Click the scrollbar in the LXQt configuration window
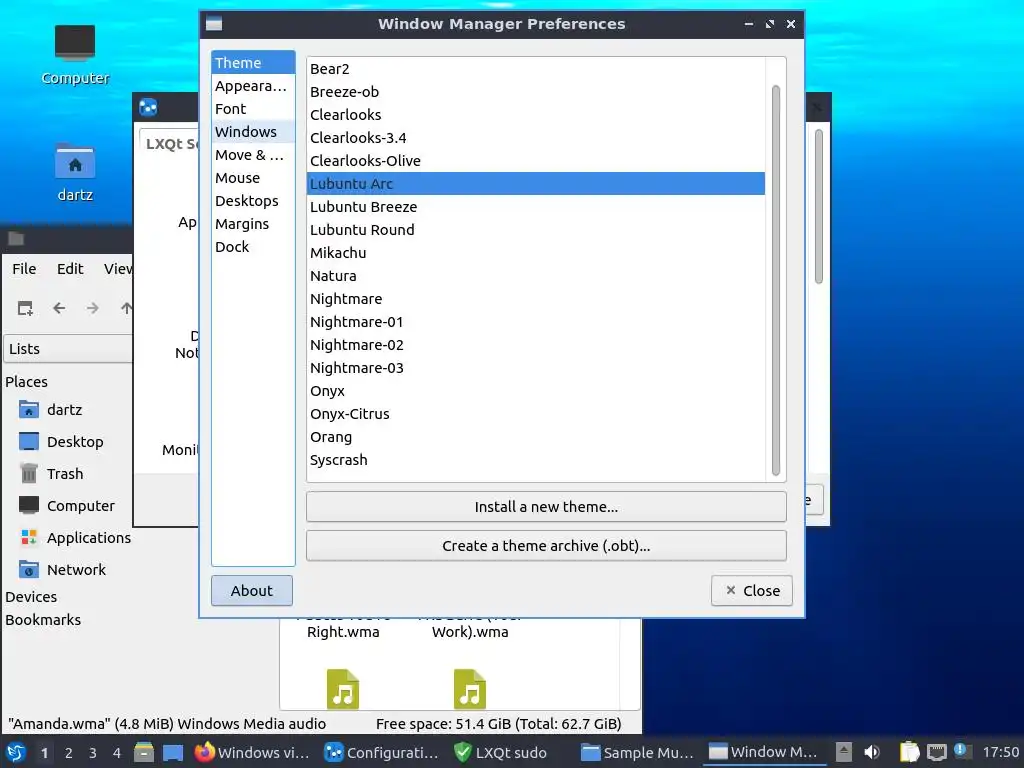 click(818, 206)
